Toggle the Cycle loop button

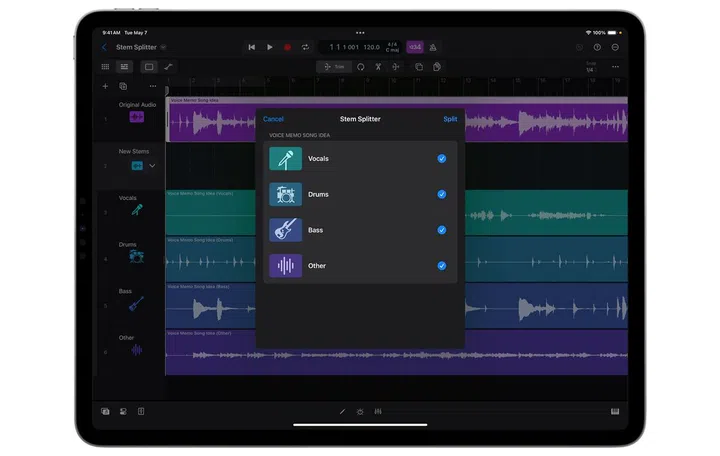(x=306, y=47)
